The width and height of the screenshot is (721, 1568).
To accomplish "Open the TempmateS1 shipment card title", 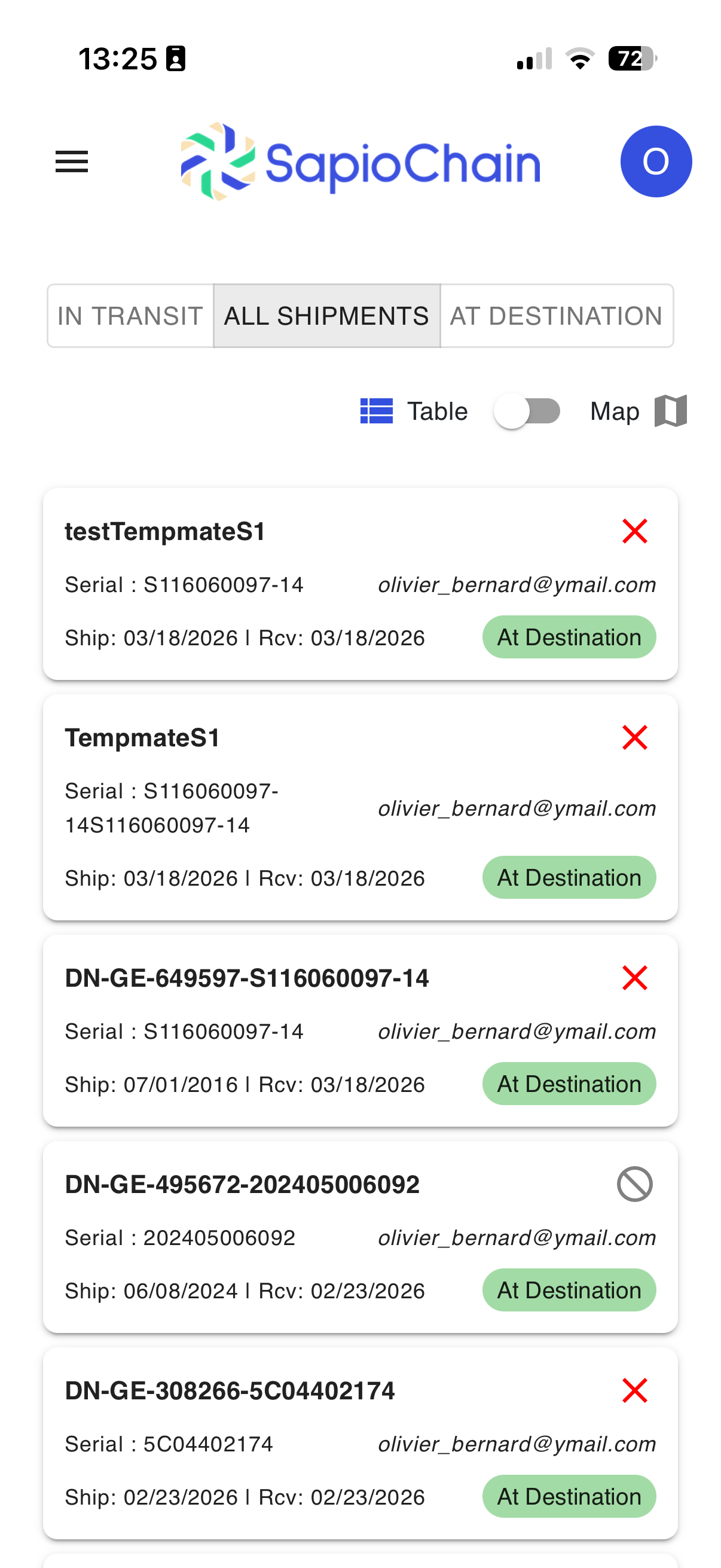I will point(142,739).
